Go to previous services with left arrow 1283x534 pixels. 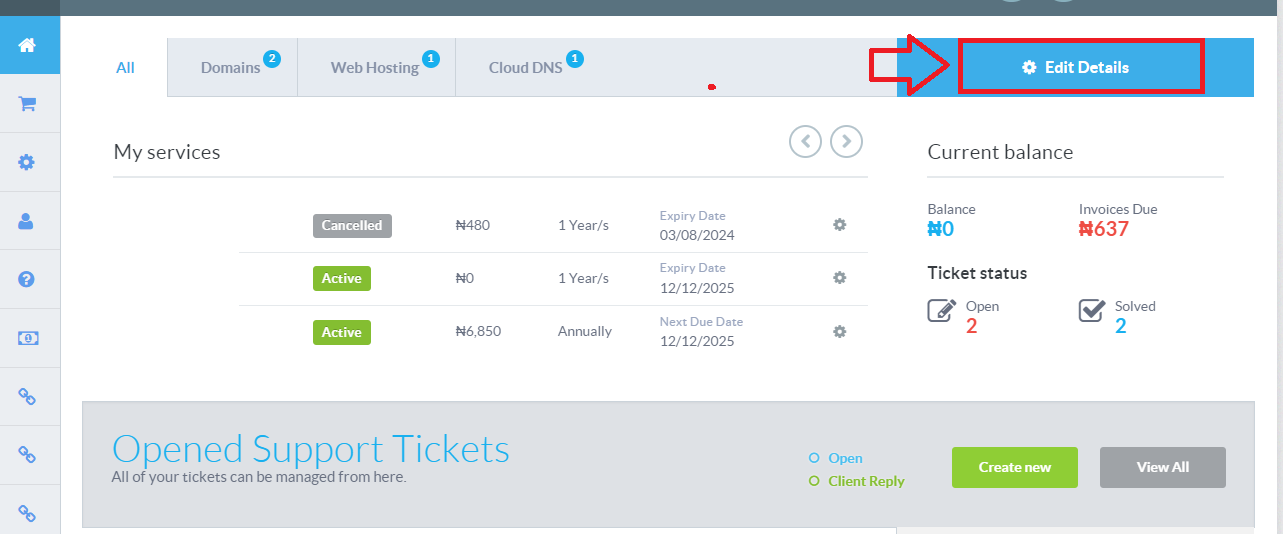point(805,141)
